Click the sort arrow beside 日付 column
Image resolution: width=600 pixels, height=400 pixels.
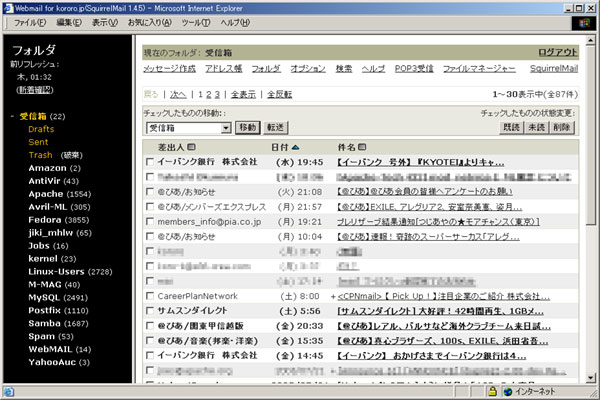(x=295, y=147)
